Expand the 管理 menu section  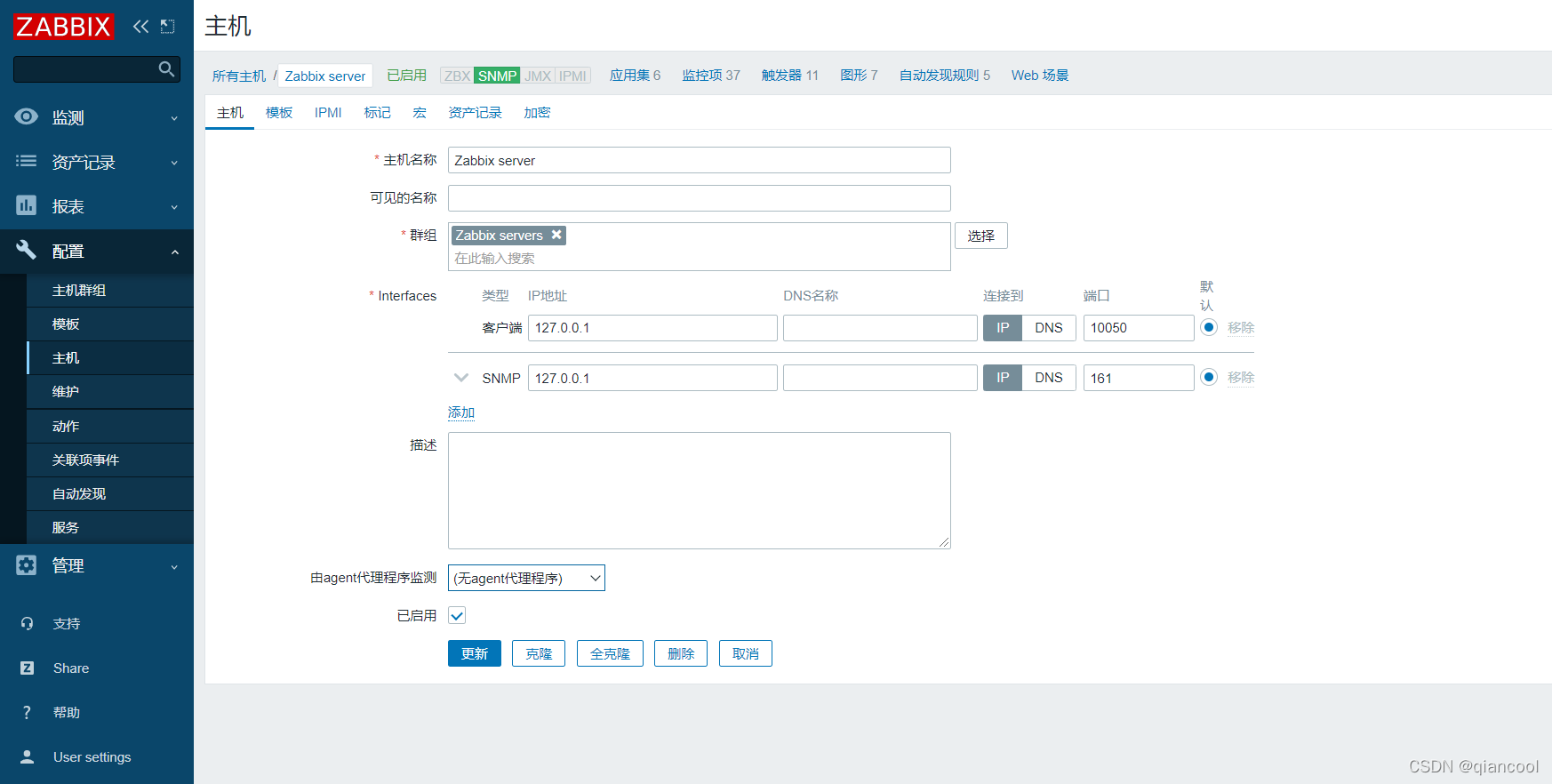(x=97, y=565)
